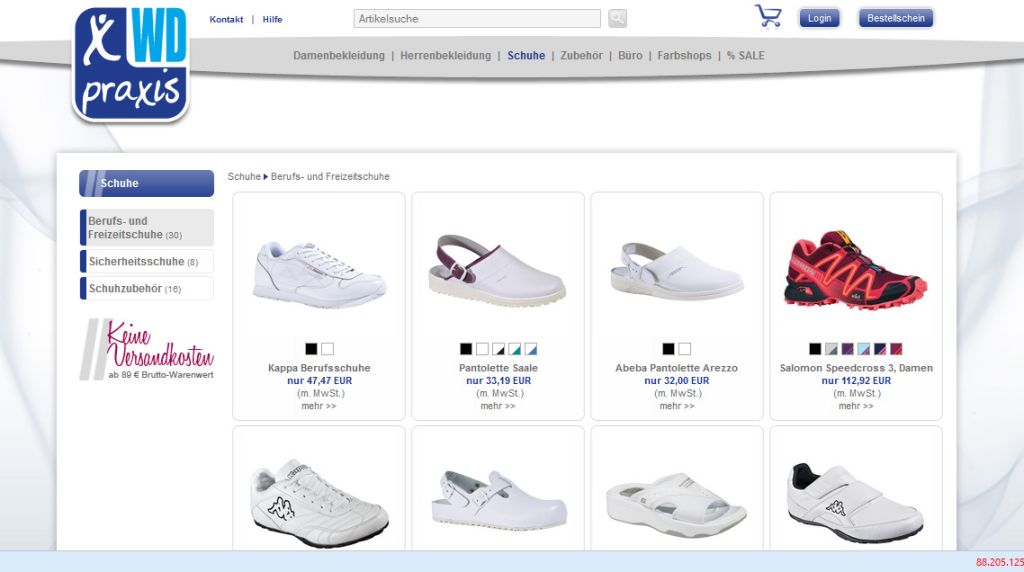Pick white swatch for Abeba Pantolette Arezzo

click(x=684, y=349)
